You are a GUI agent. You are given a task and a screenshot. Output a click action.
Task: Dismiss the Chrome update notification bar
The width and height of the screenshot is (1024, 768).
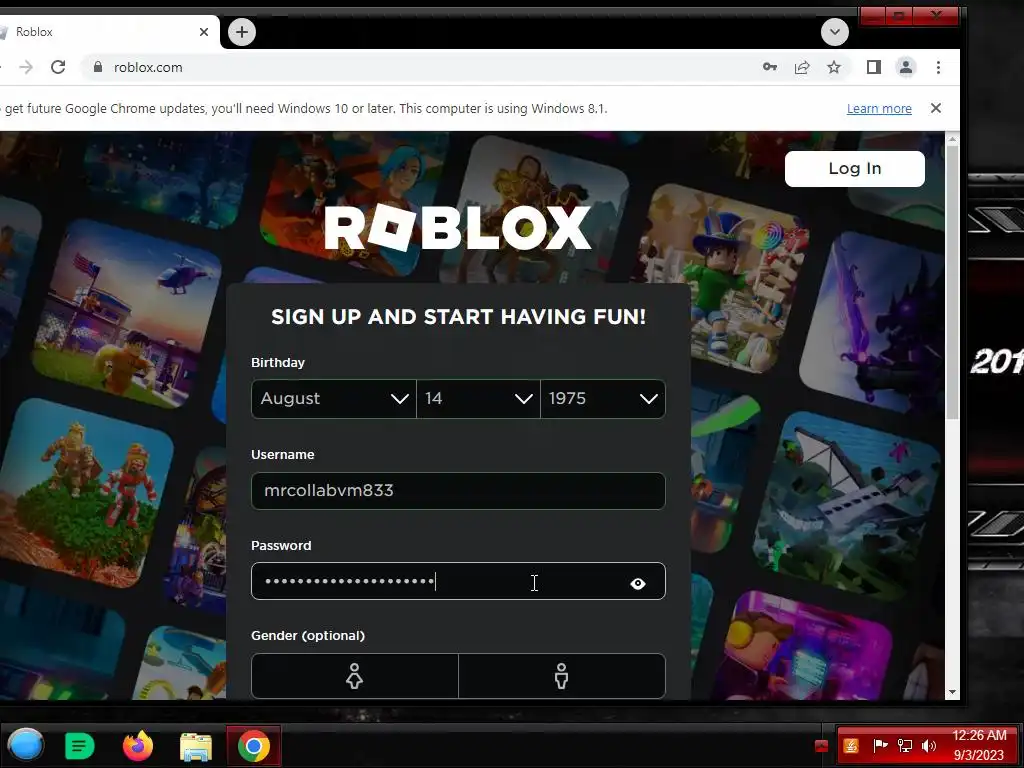click(936, 108)
